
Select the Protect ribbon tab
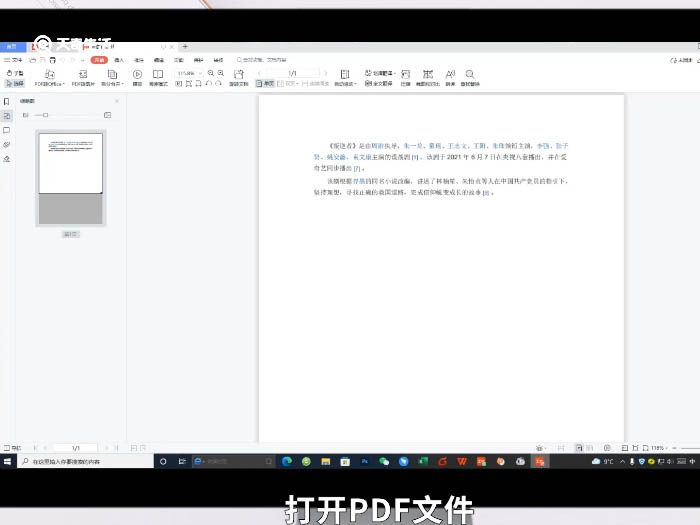[x=199, y=60]
